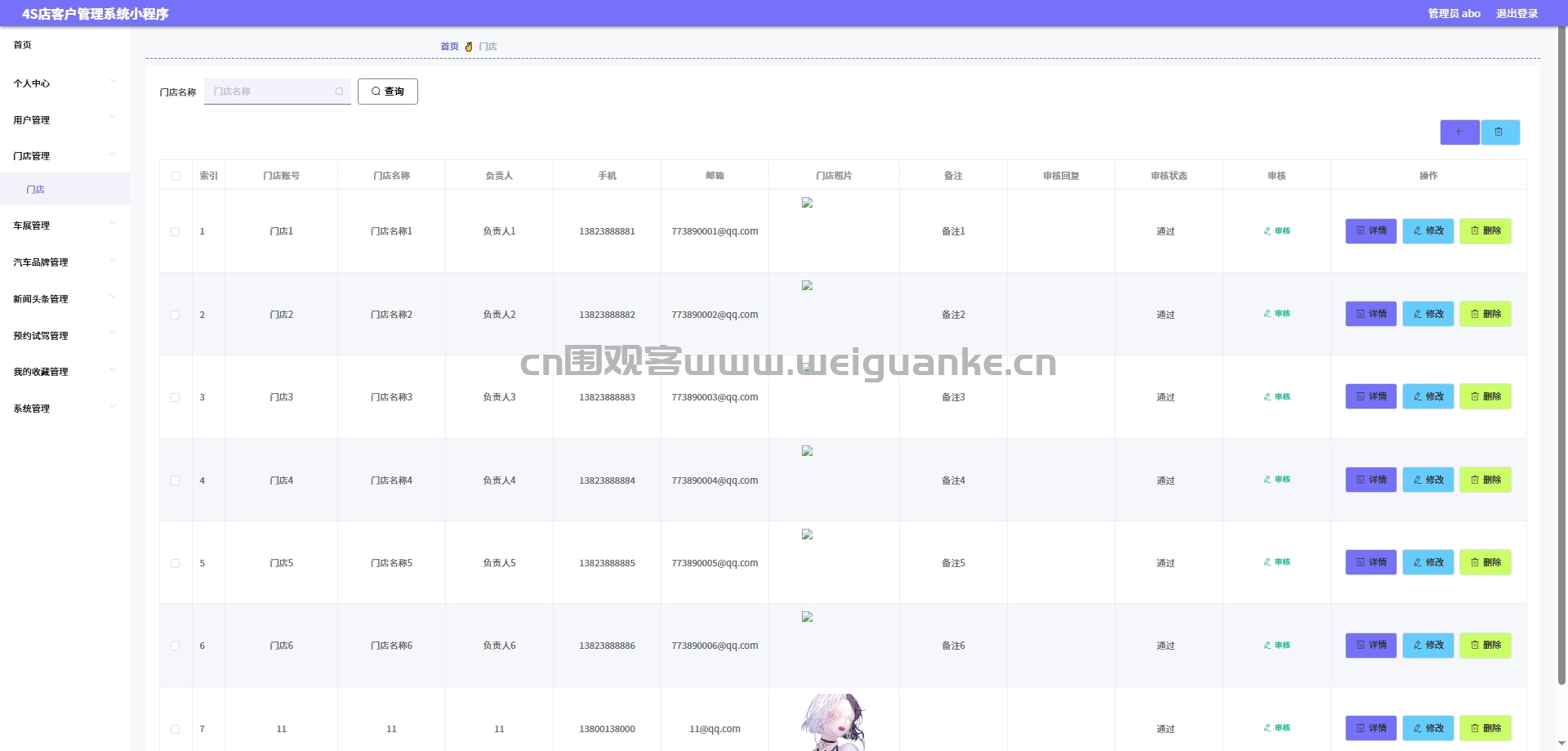The image size is (1568, 751).
Task: Check the checkbox for row 门店1
Action: click(176, 232)
